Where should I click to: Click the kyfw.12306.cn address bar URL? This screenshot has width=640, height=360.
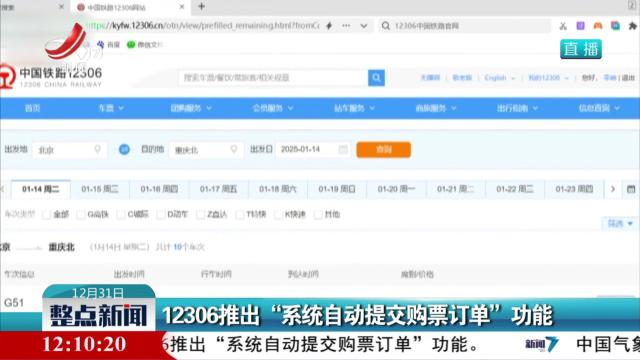(203, 26)
